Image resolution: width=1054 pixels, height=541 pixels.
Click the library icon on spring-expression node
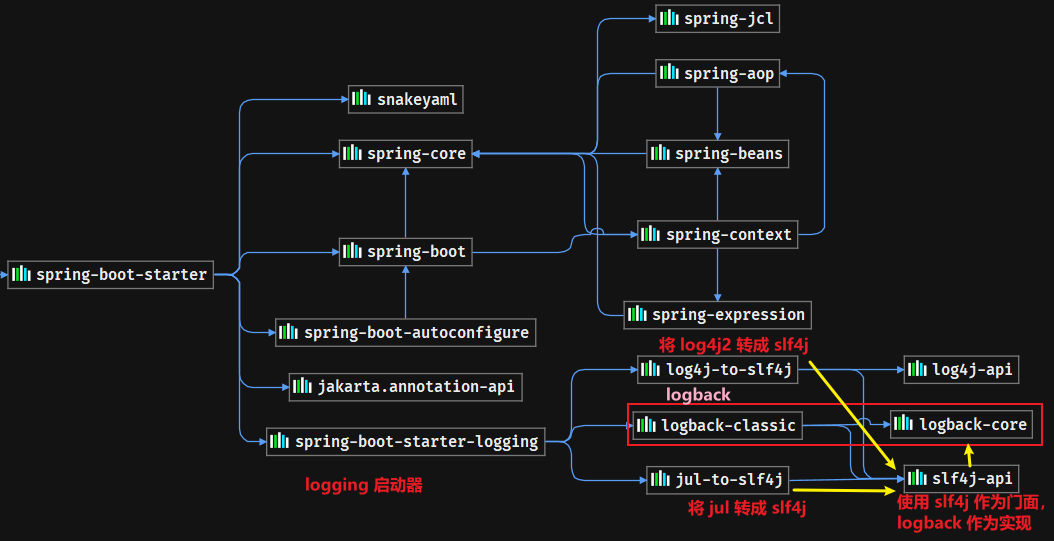(638, 314)
